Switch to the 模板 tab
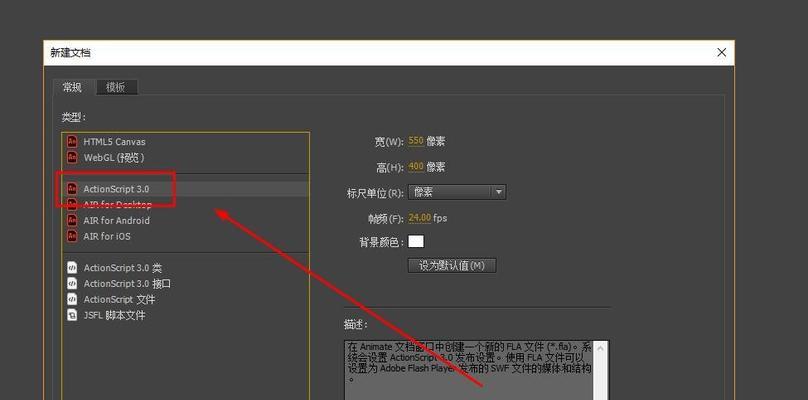Image resolution: width=808 pixels, height=400 pixels. click(x=116, y=87)
